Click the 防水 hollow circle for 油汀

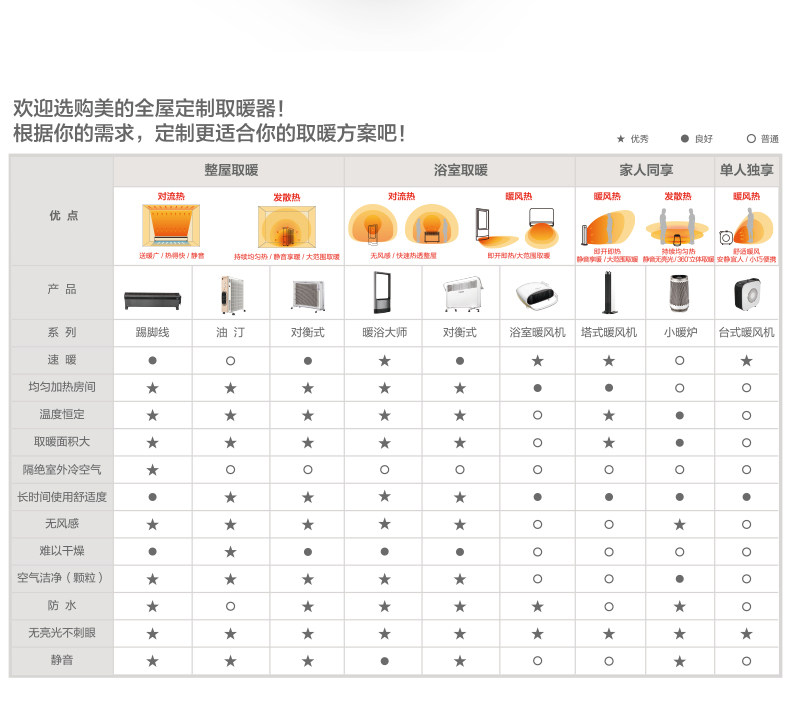[x=230, y=607]
